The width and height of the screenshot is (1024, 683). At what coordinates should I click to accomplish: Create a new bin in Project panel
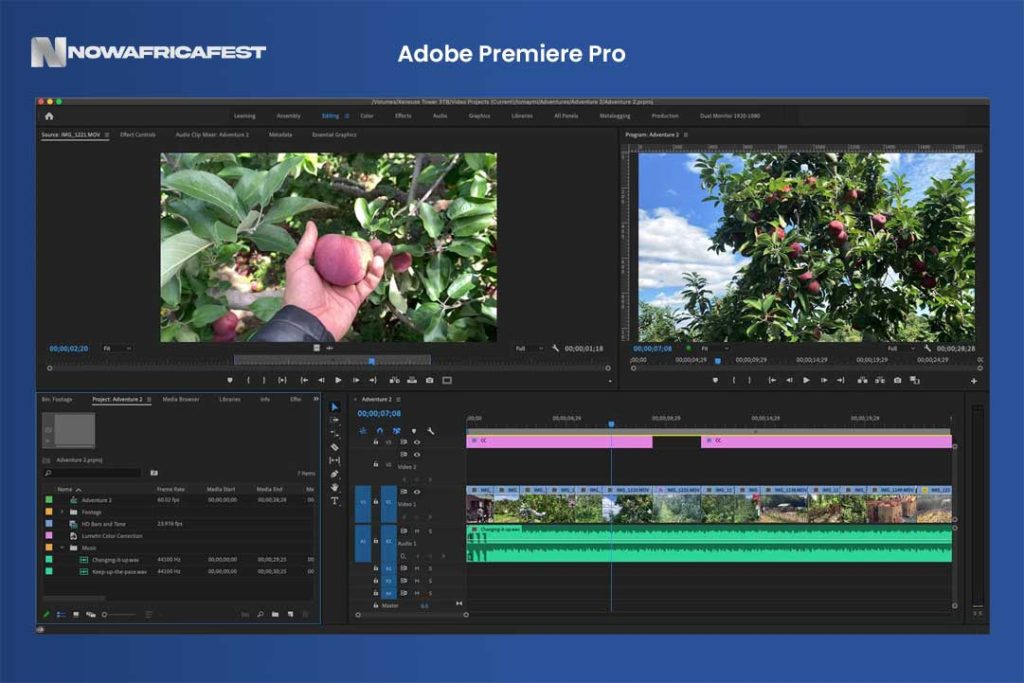(275, 614)
